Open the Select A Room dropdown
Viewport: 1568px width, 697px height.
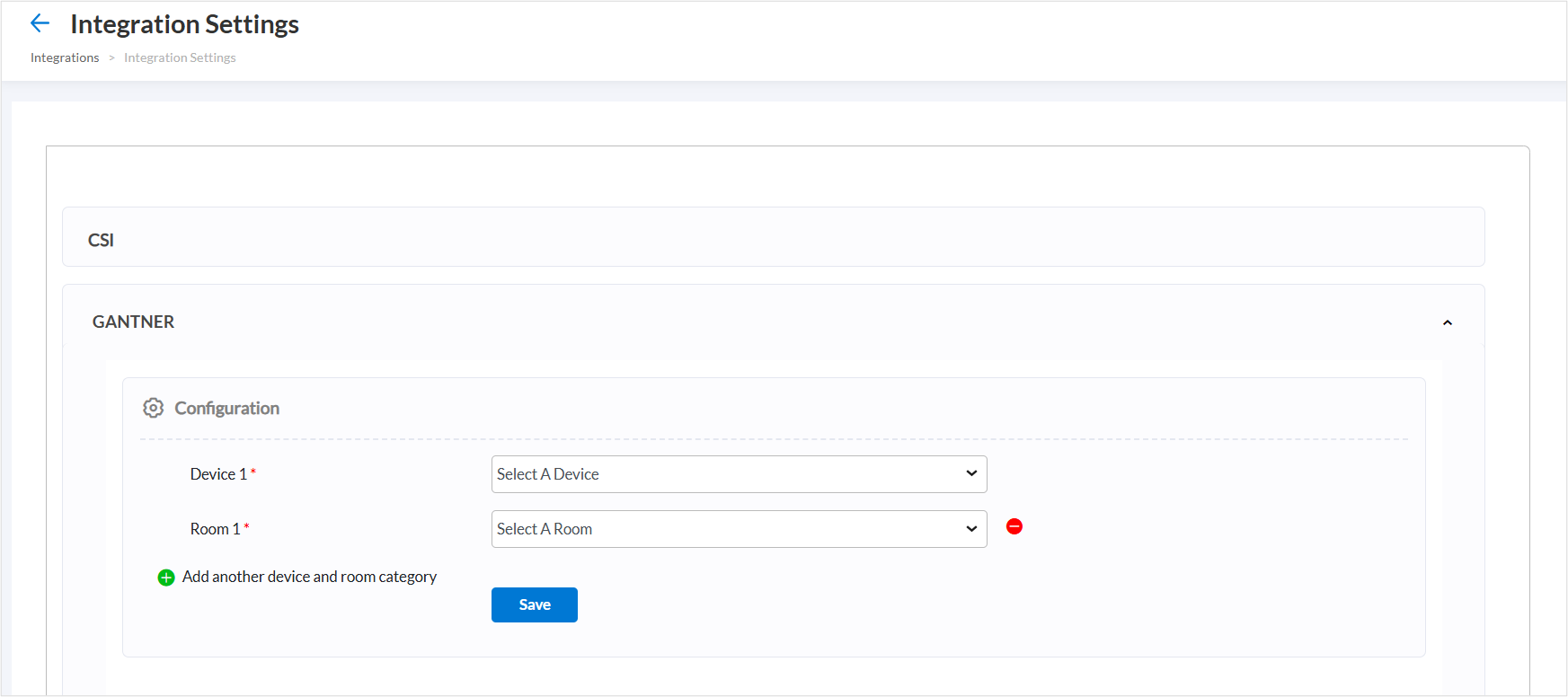tap(739, 529)
